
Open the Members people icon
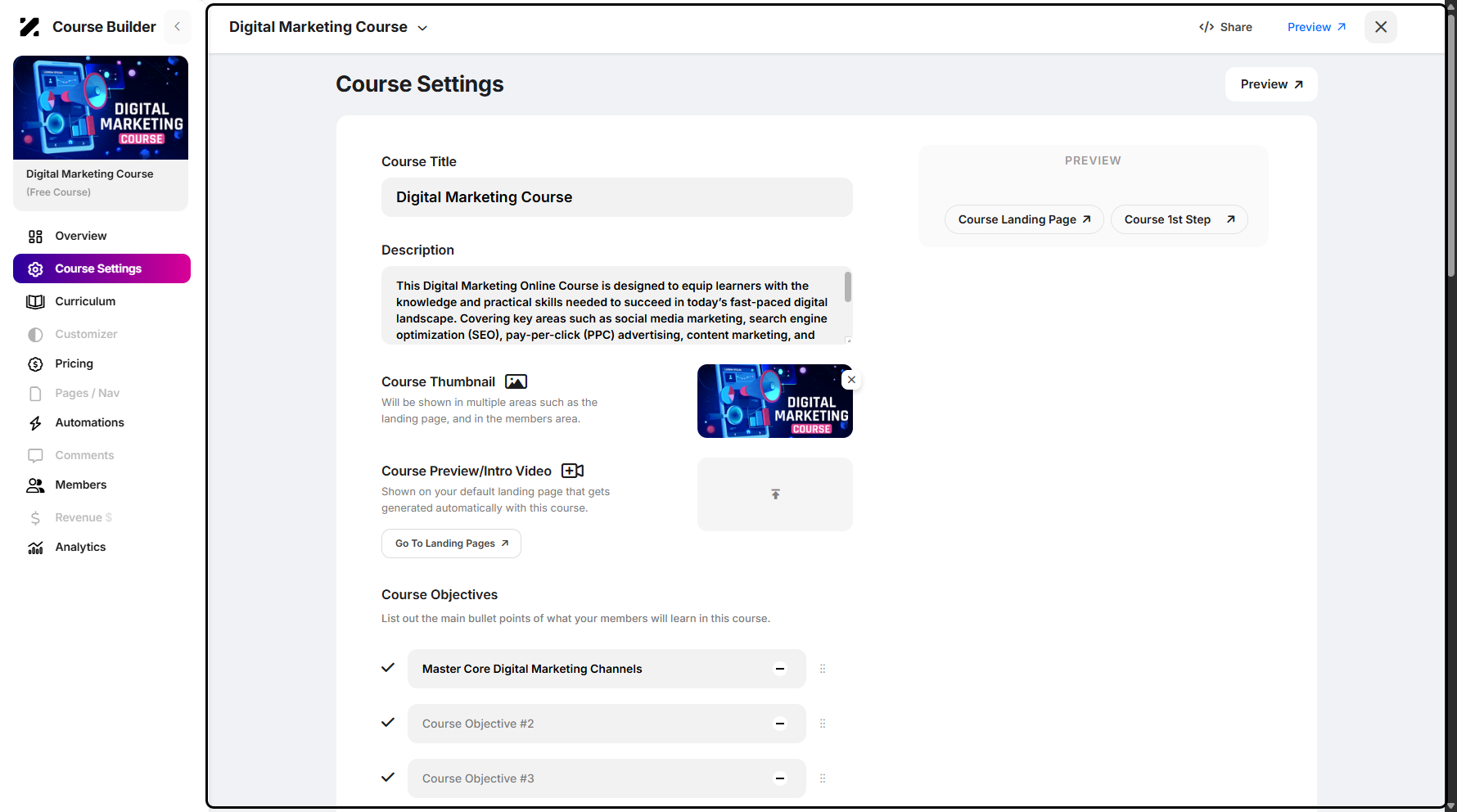coord(35,485)
